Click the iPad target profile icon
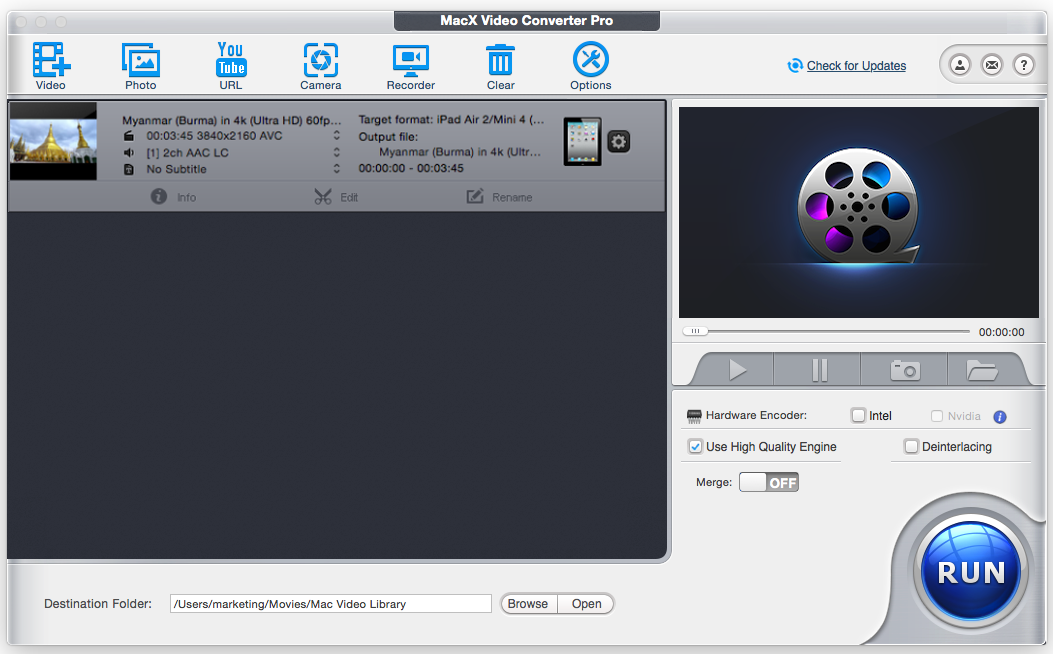Screen dimensions: 1053x654 582,142
